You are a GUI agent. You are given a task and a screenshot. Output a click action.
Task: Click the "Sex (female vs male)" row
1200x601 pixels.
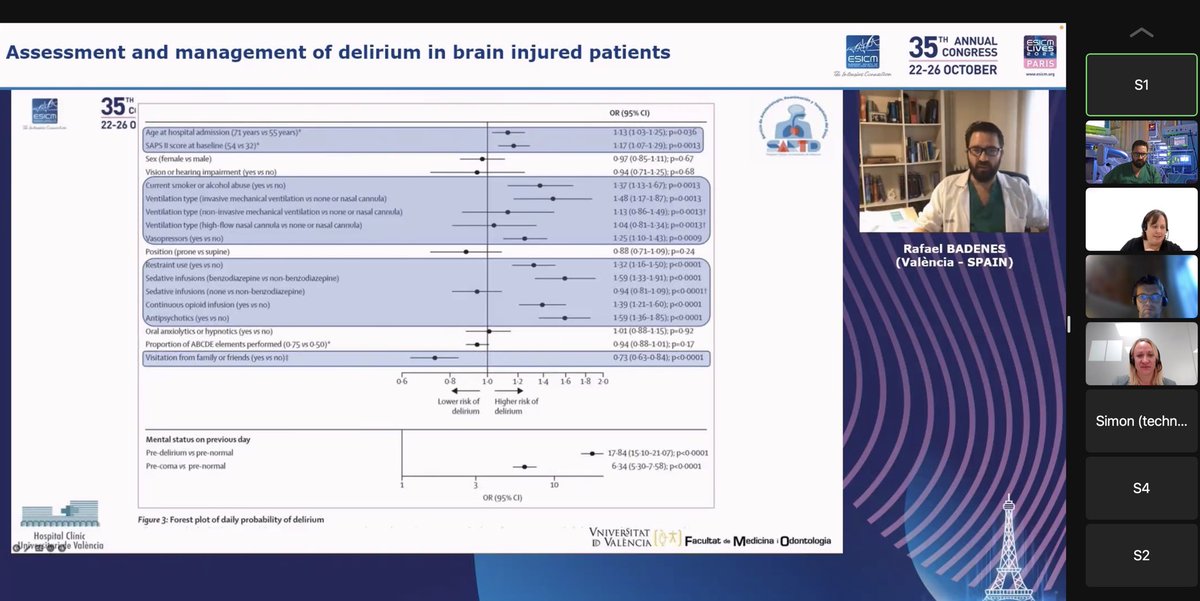[423, 159]
